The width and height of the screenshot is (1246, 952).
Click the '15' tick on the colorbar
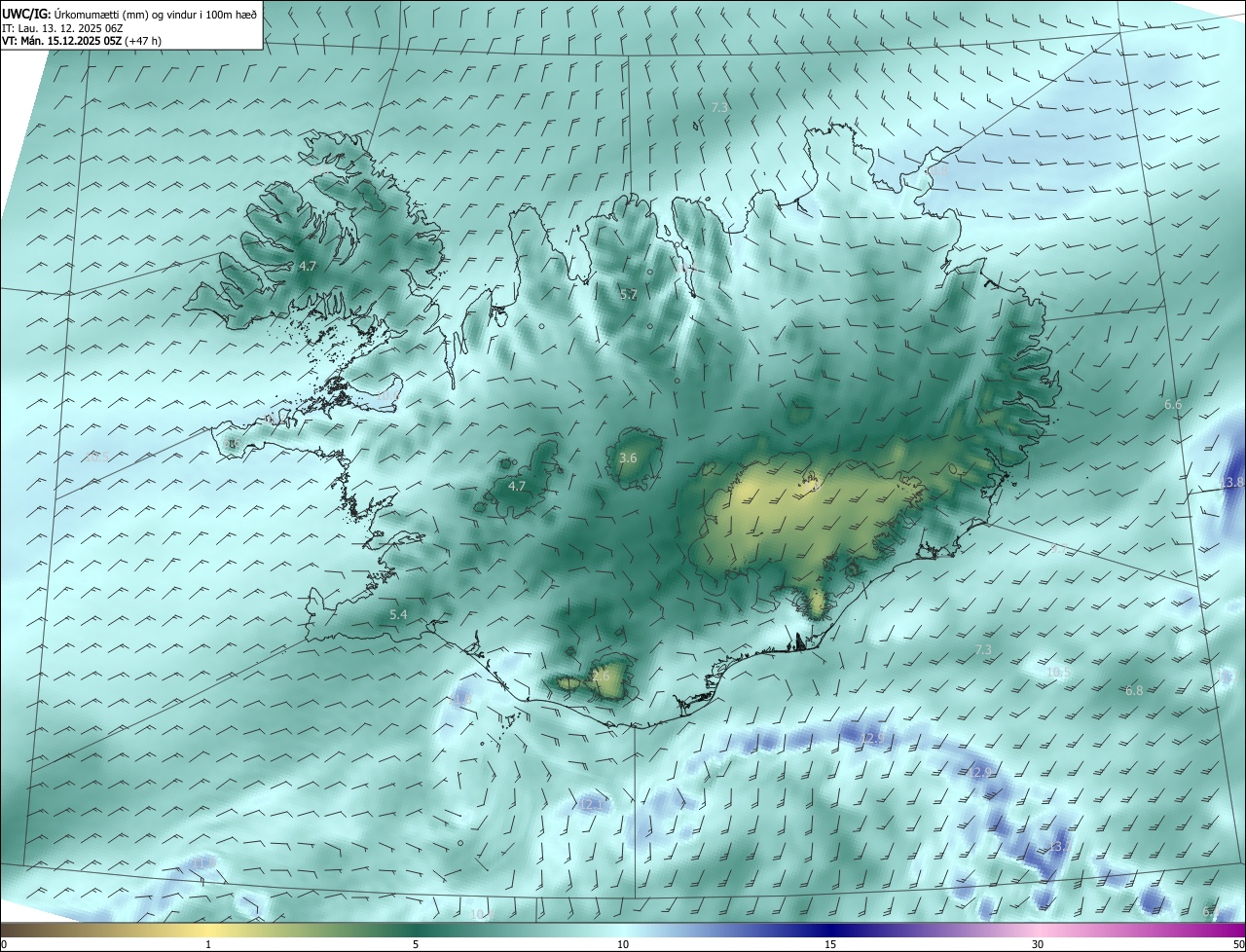[830, 944]
